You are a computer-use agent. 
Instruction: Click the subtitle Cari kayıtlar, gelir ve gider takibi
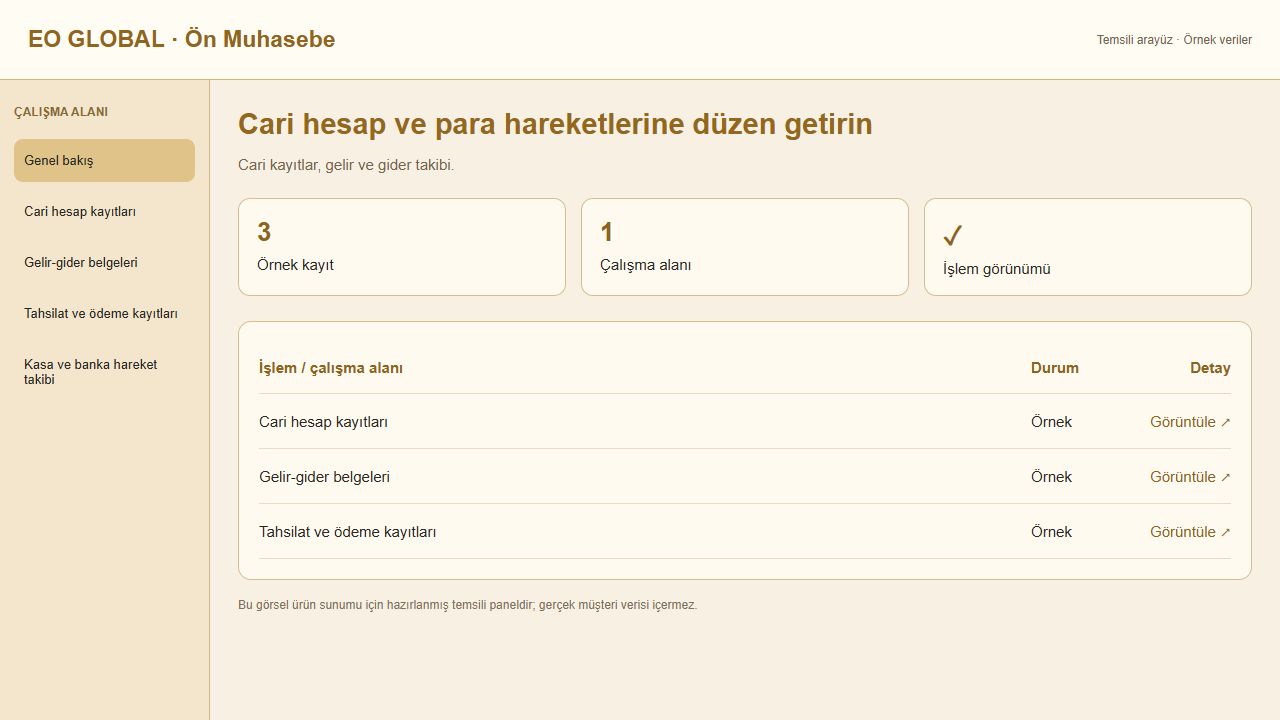click(346, 165)
